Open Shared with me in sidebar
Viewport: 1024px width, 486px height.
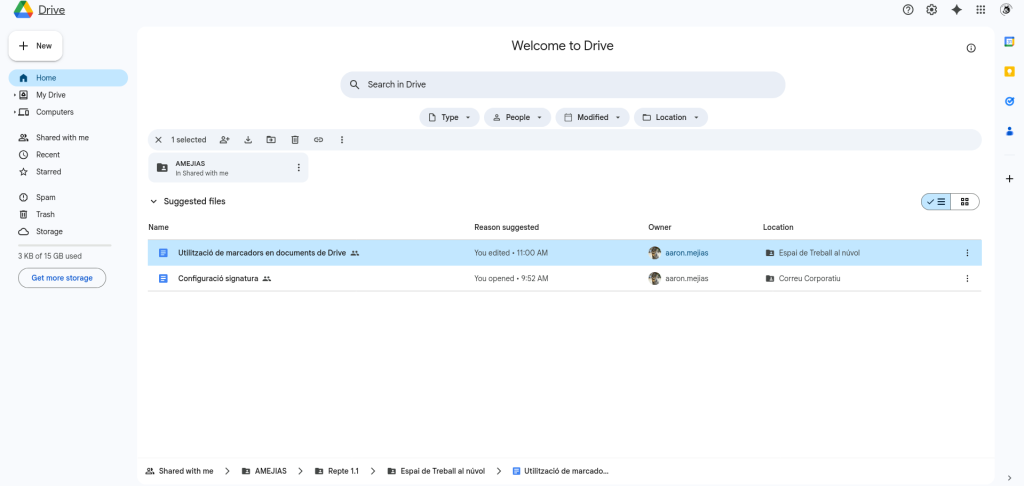click(x=62, y=138)
